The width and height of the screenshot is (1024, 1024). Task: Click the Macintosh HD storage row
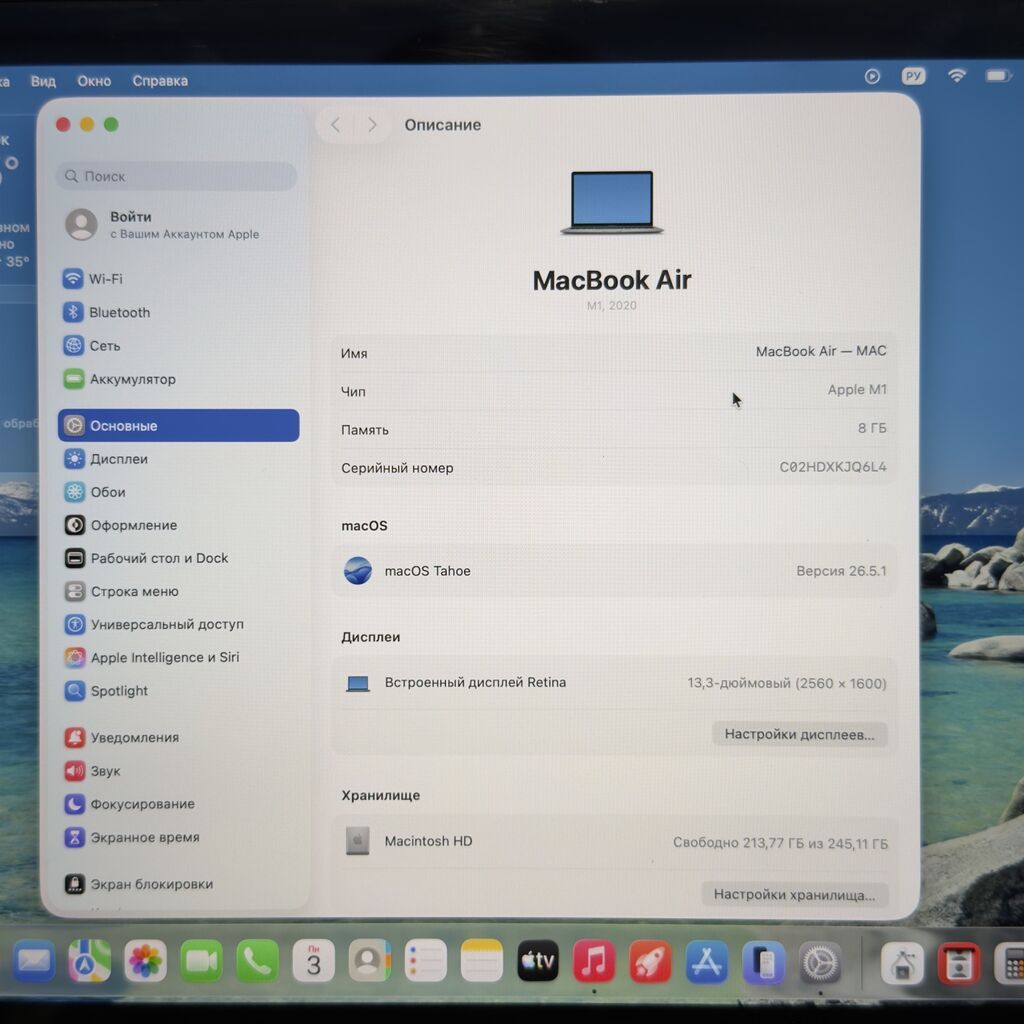pos(614,842)
